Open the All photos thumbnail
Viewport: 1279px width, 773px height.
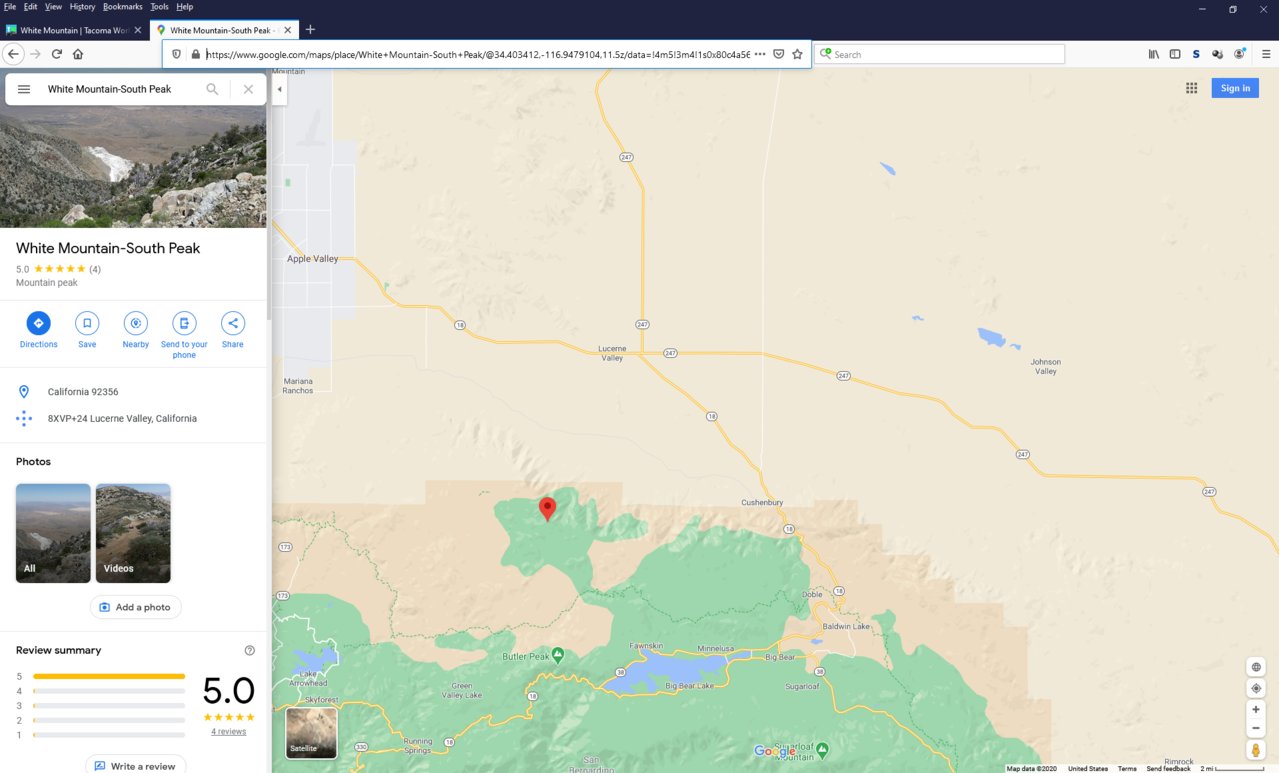pyautogui.click(x=53, y=533)
